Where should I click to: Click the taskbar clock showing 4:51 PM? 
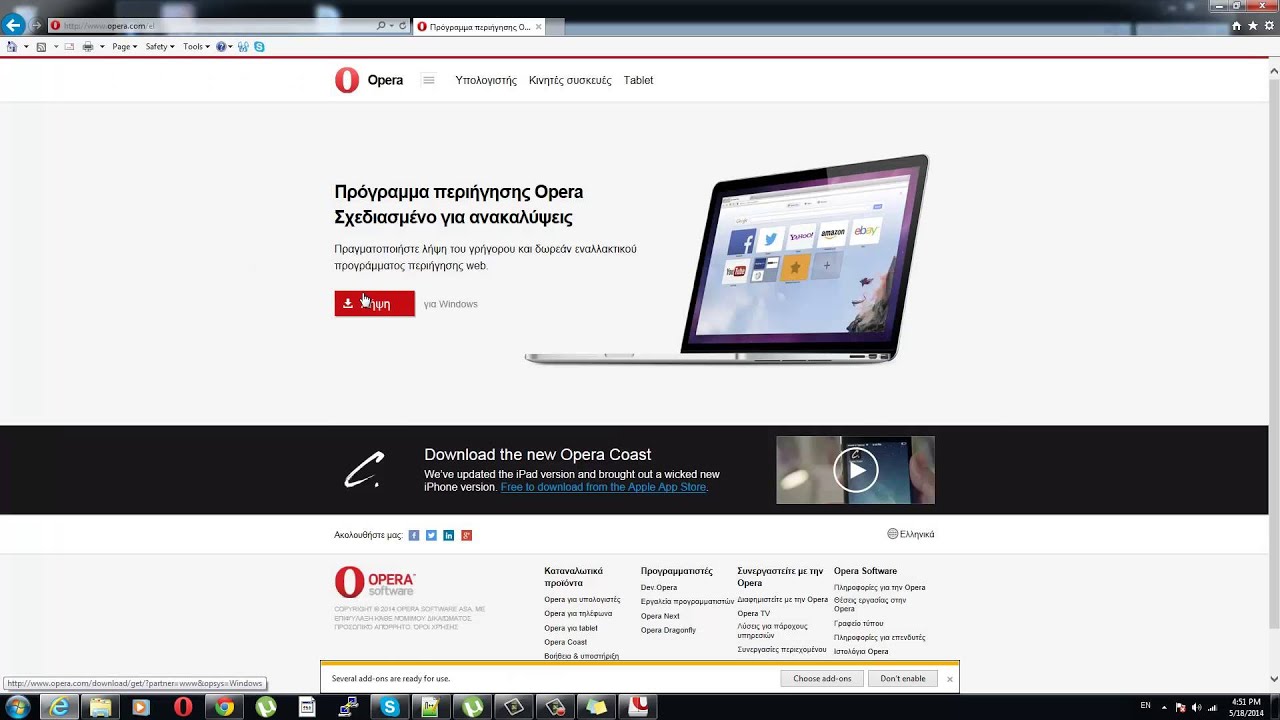pos(1246,707)
